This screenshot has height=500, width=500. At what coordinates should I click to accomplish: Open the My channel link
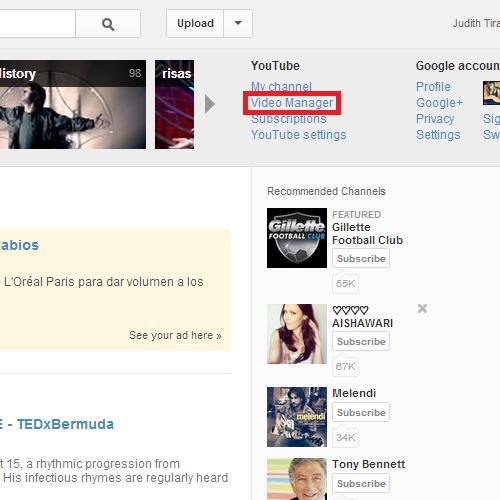[x=281, y=87]
